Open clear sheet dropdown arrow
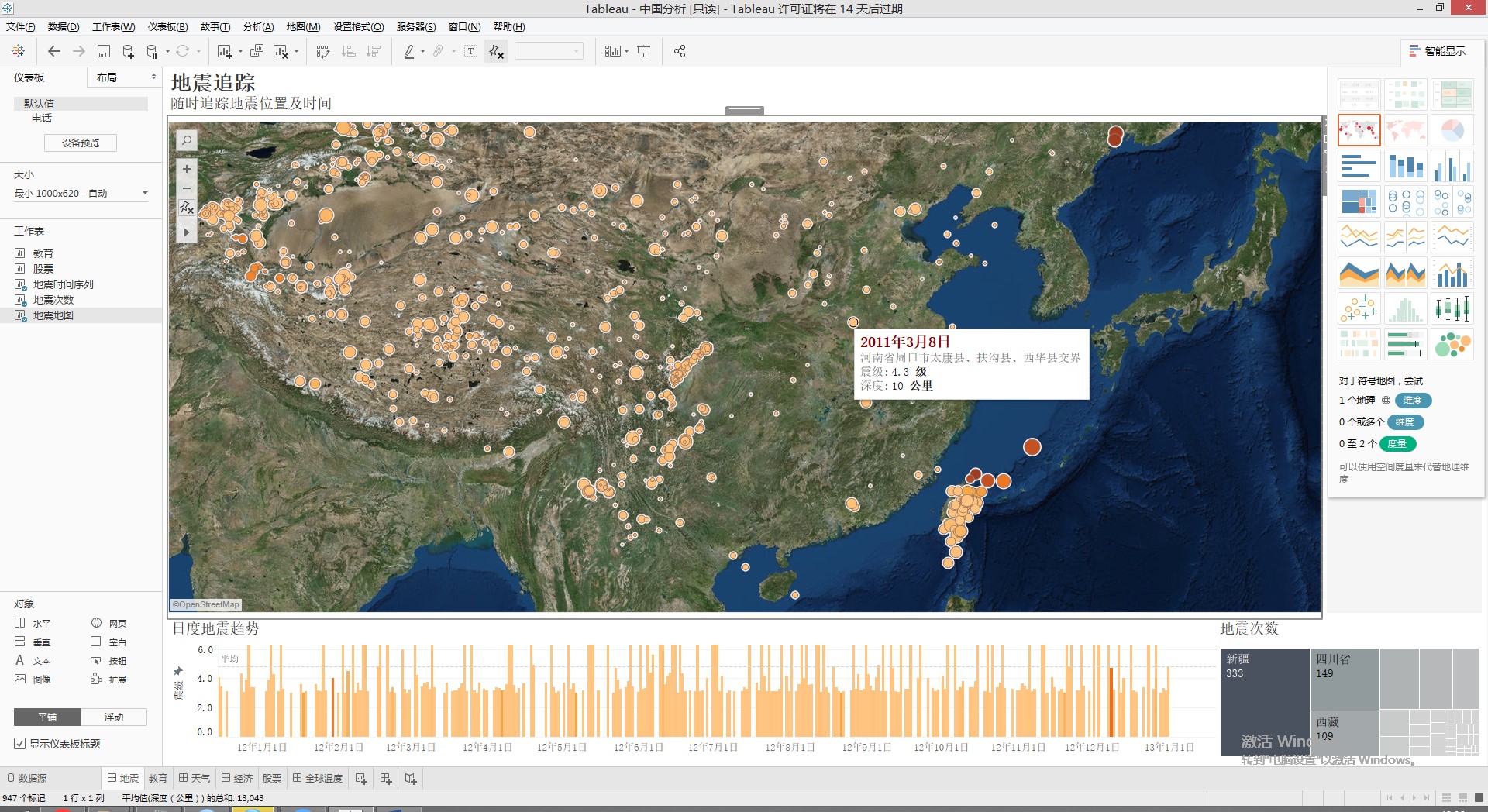Viewport: 1488px width, 812px height. coord(296,52)
